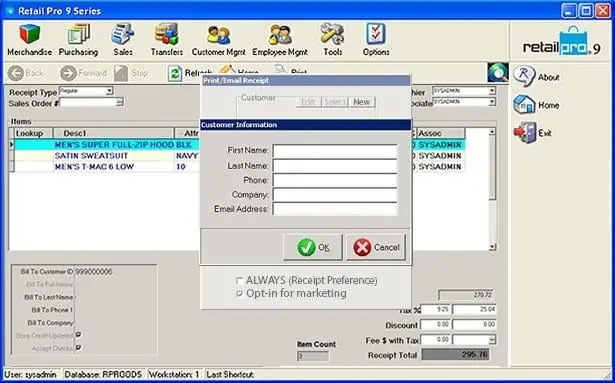Confirm customer info with OK button
The image size is (615, 383).
(x=313, y=247)
